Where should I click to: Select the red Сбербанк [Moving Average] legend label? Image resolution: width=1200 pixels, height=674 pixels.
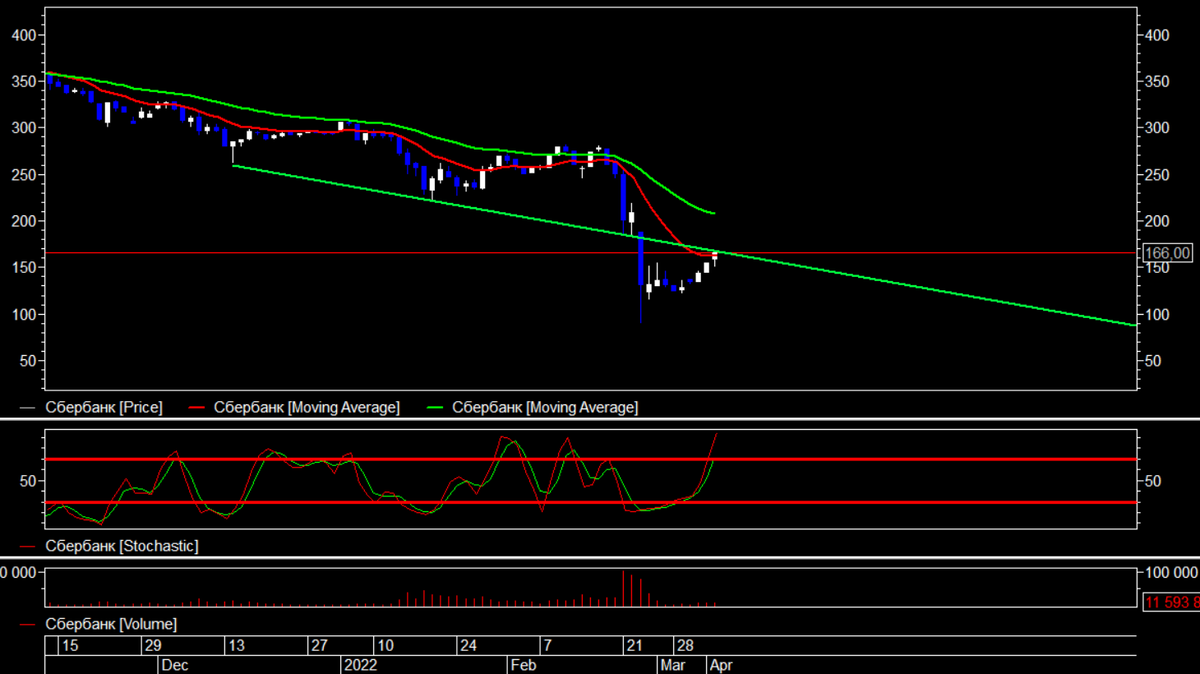click(307, 407)
